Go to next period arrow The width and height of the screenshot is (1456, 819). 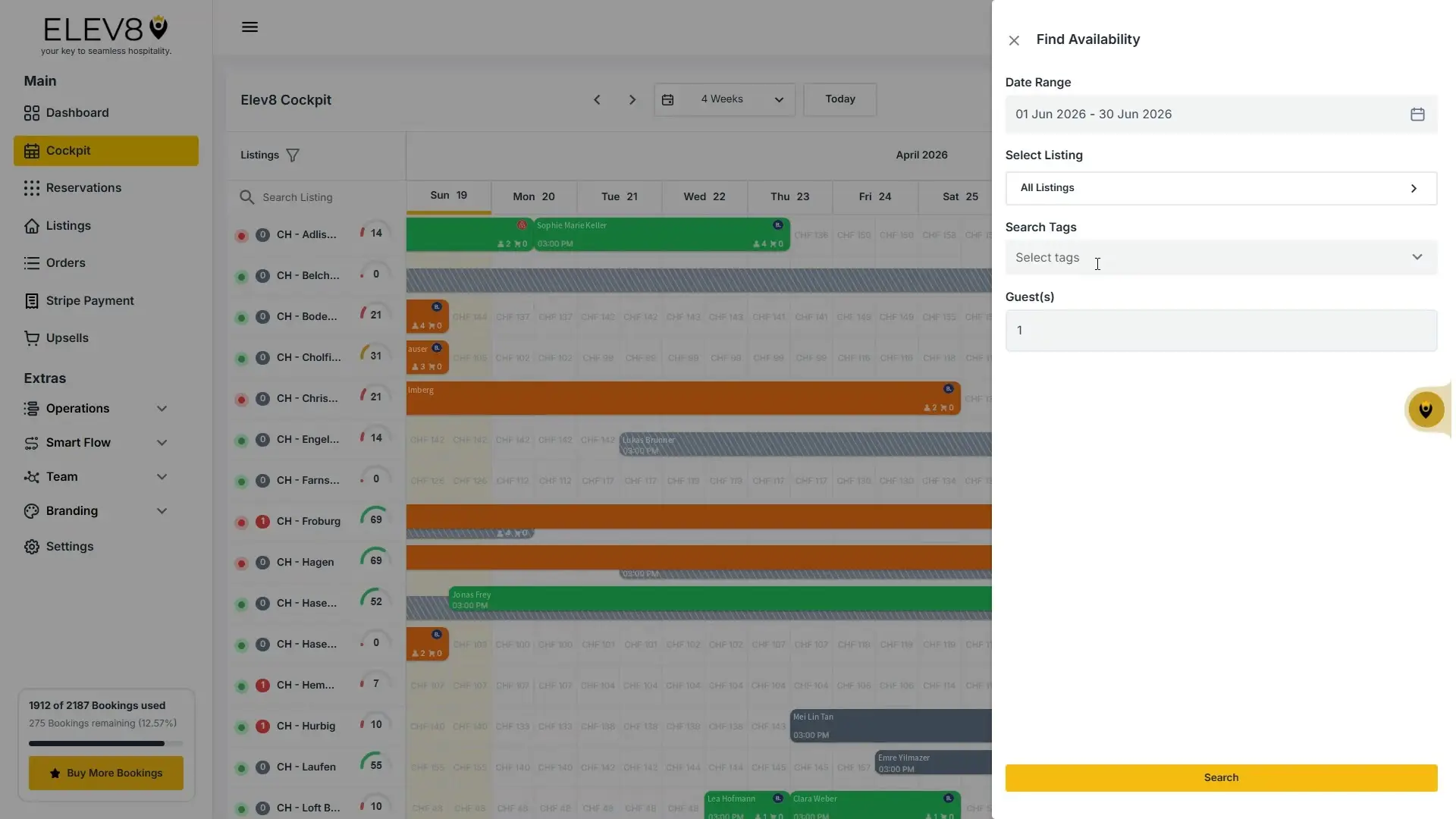click(632, 100)
